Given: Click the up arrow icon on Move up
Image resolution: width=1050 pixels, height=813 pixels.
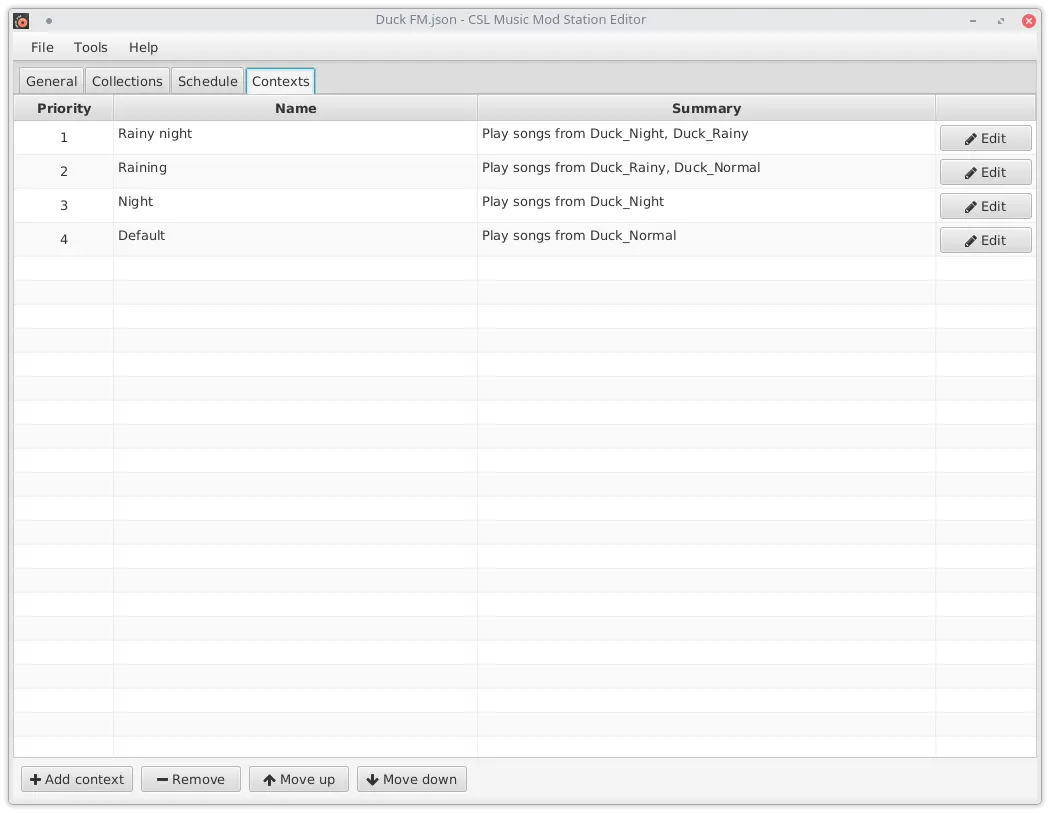Looking at the screenshot, I should [269, 780].
